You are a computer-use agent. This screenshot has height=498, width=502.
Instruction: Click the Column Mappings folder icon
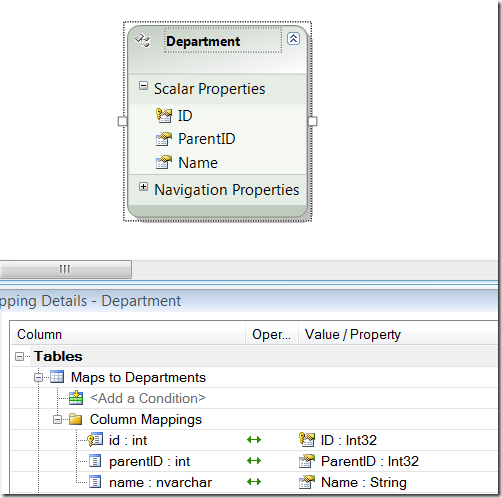[x=76, y=419]
